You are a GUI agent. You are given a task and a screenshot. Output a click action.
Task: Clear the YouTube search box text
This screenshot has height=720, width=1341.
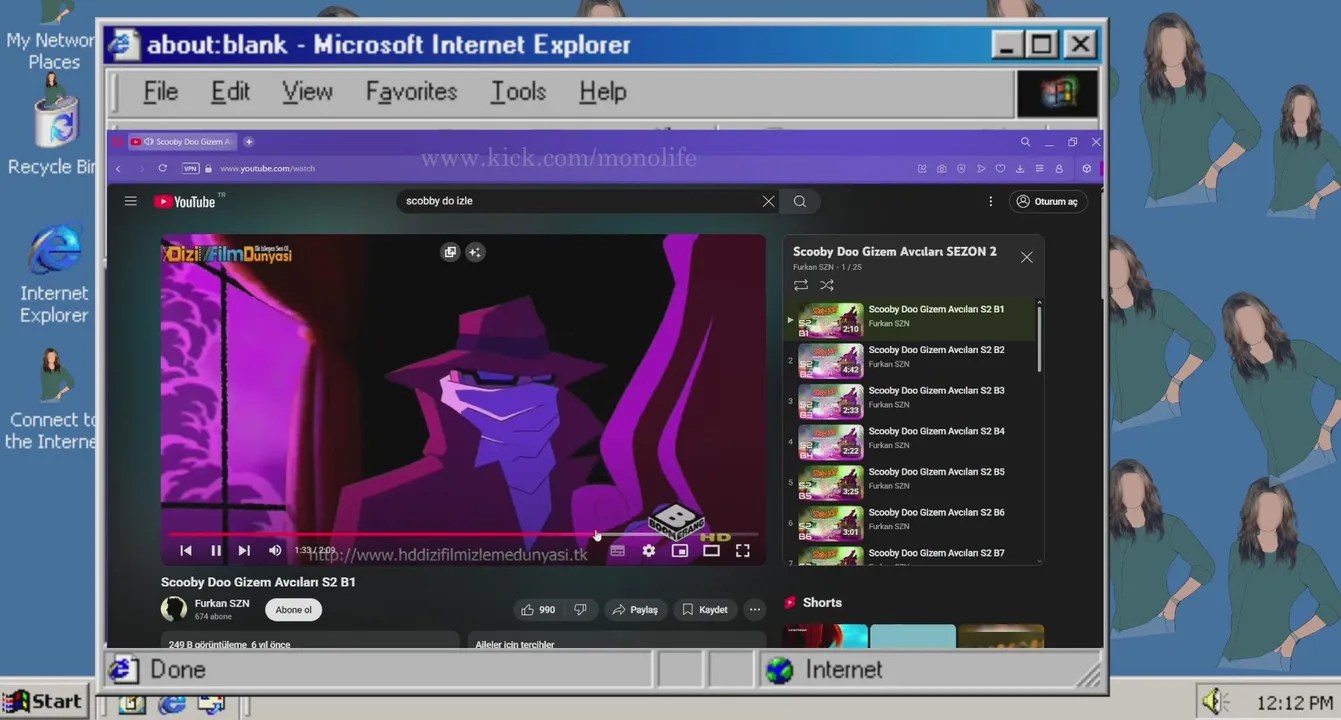click(768, 201)
